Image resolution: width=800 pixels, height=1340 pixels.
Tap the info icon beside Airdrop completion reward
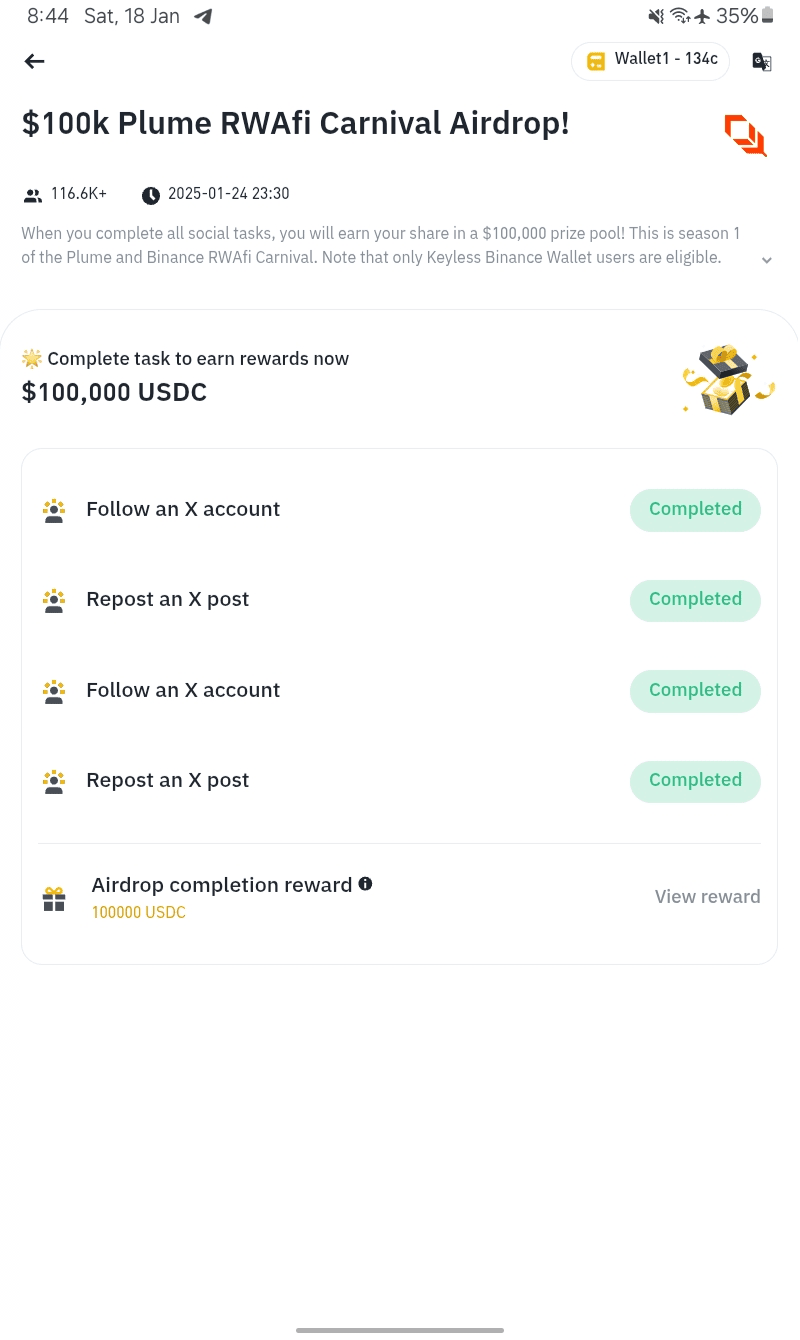coord(366,884)
